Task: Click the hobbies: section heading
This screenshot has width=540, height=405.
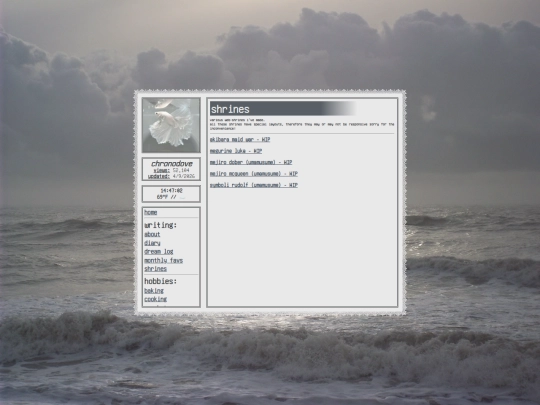Action: [x=160, y=281]
